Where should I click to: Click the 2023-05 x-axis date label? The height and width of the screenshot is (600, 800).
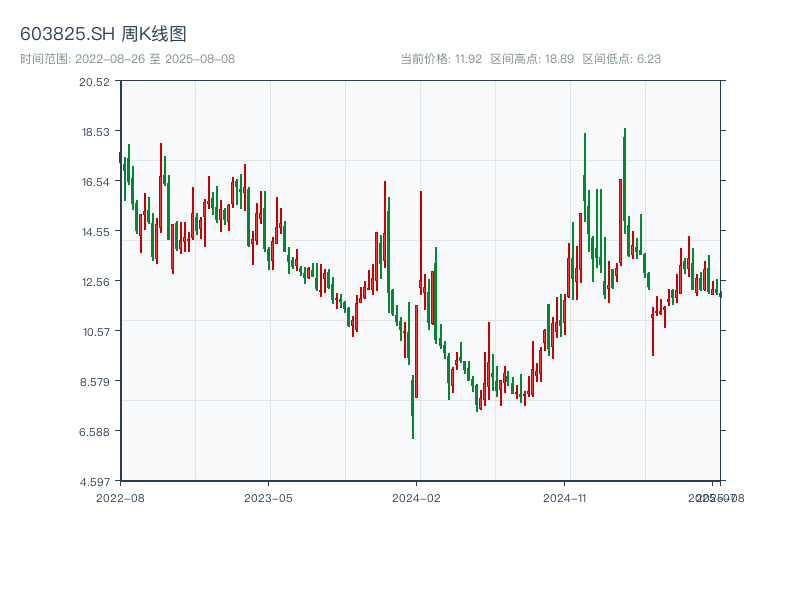tap(268, 497)
